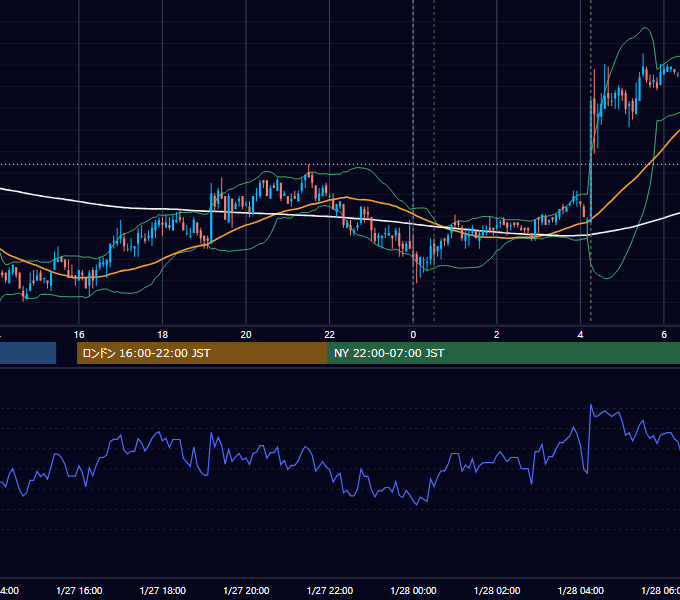Select the blue session bar before ロンドン
Image resolution: width=680 pixels, height=600 pixels.
coord(28,353)
